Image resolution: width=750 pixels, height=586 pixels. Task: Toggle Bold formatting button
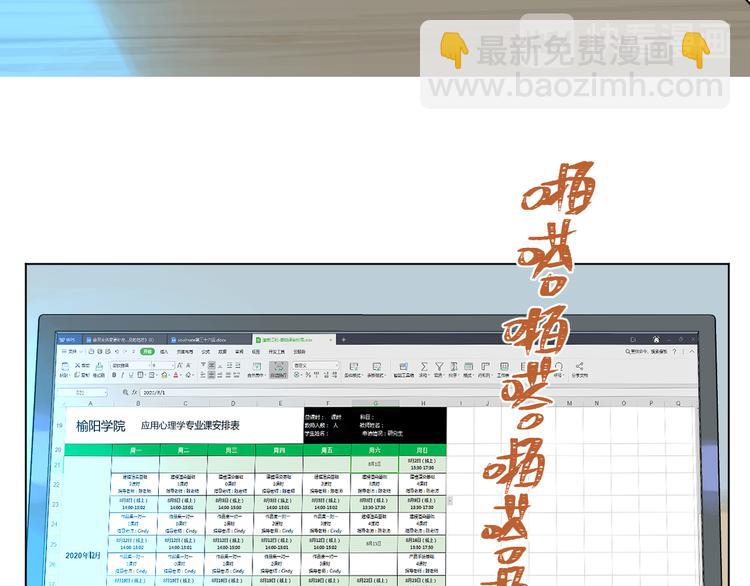point(114,375)
